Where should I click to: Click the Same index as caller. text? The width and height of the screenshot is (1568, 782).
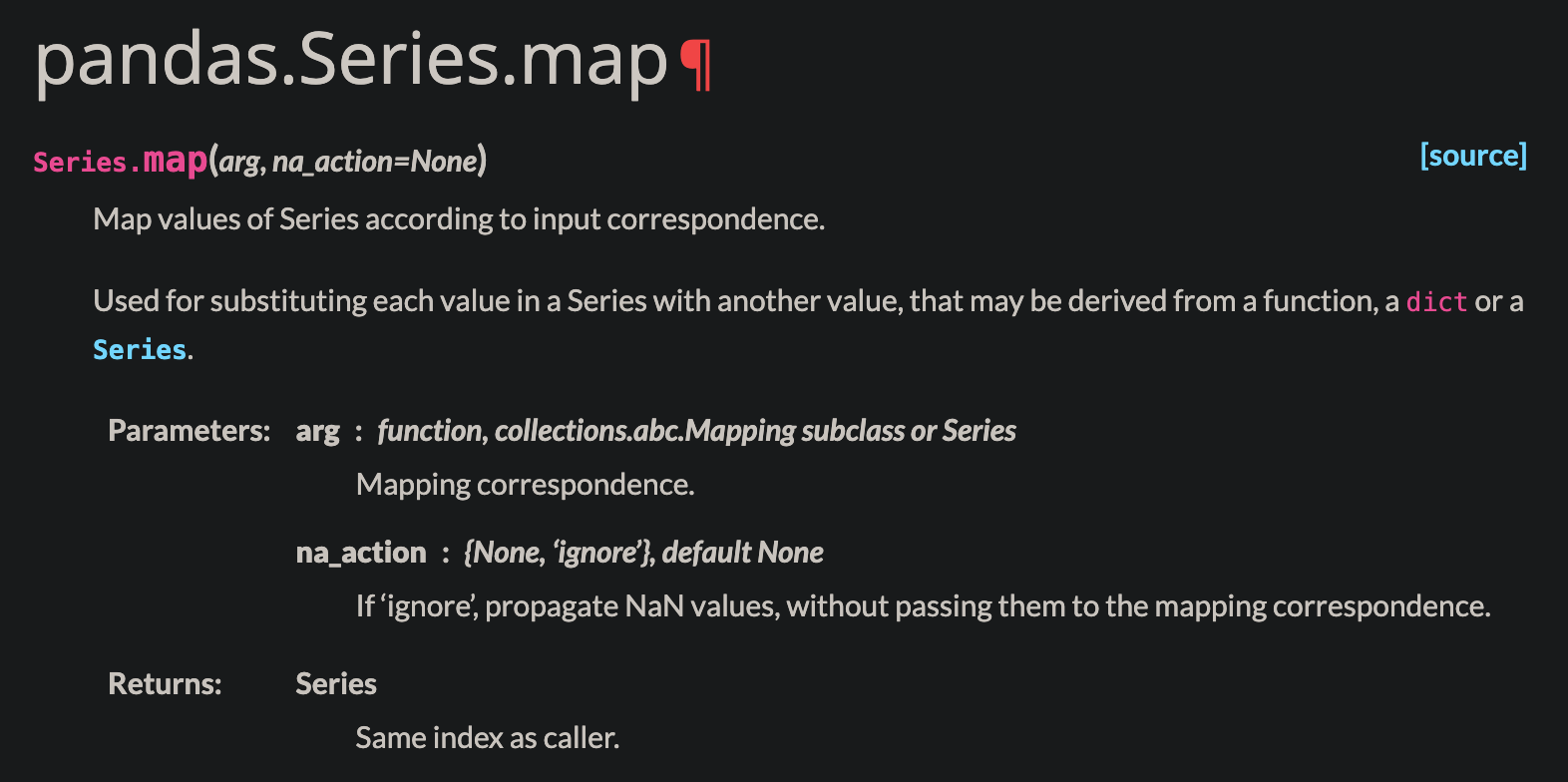[488, 738]
